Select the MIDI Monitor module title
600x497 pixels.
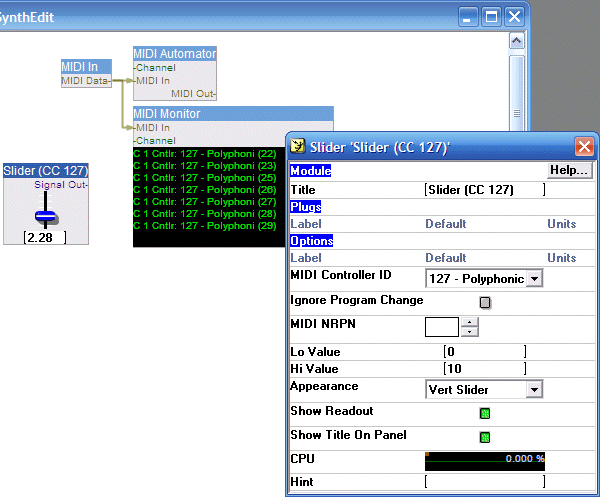pyautogui.click(x=233, y=114)
